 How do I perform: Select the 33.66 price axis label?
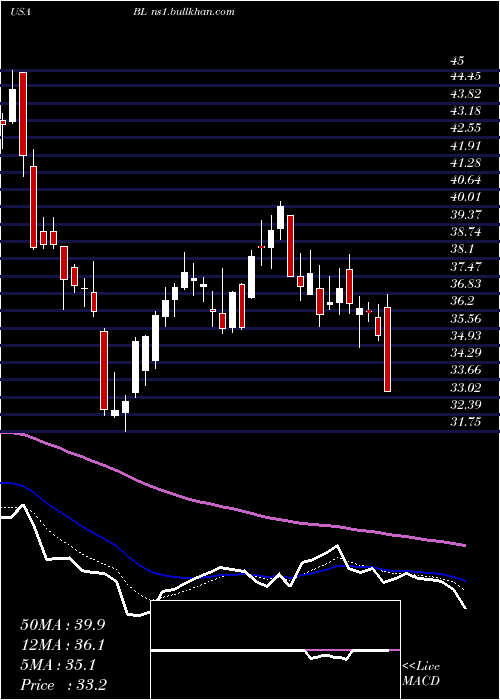pyautogui.click(x=466, y=370)
